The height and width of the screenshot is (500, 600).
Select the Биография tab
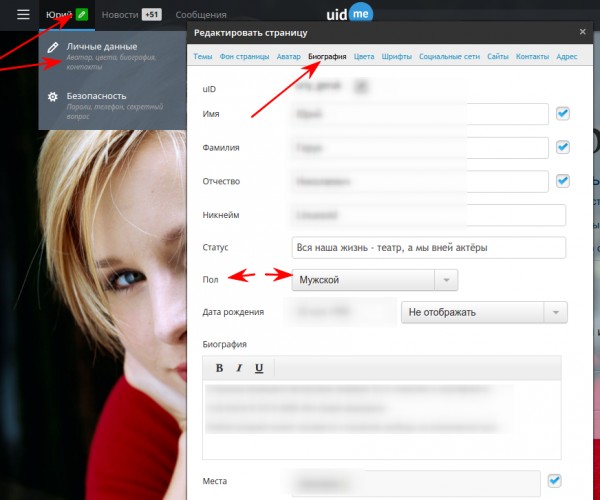(327, 57)
